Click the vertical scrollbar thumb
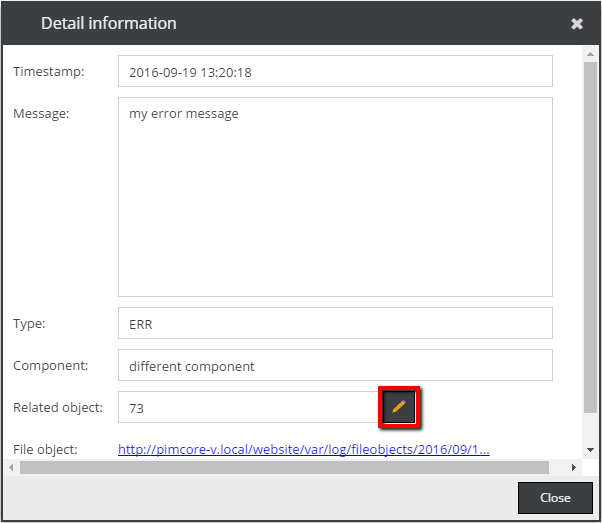The height and width of the screenshot is (523, 602). 592,240
